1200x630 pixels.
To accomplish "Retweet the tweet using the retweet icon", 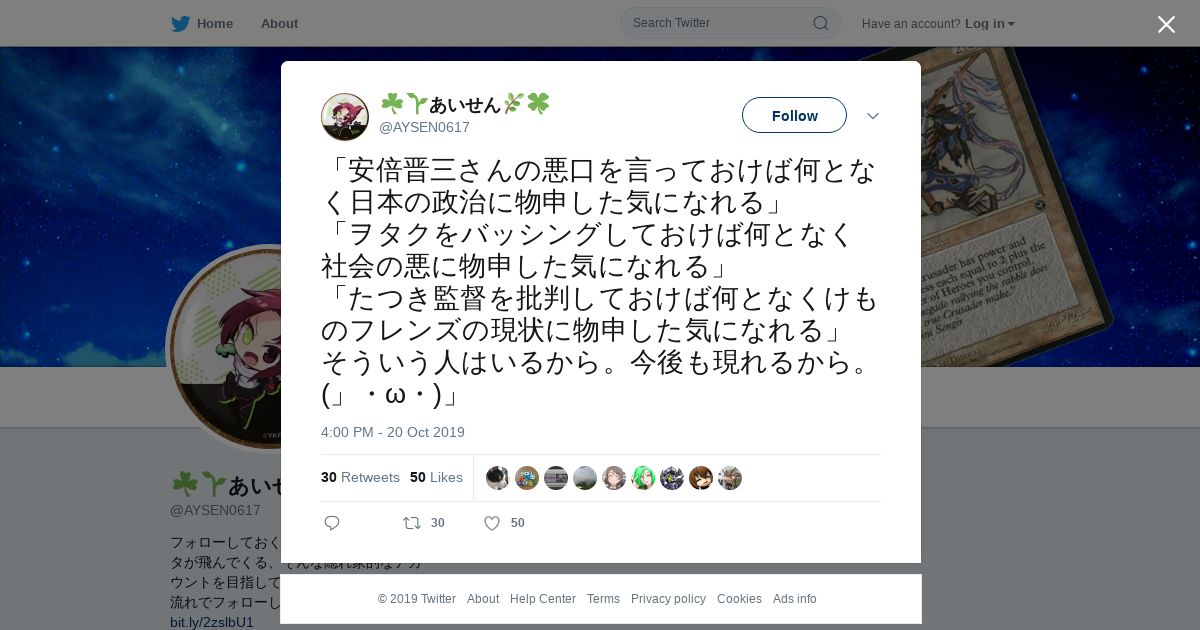I will tap(412, 523).
